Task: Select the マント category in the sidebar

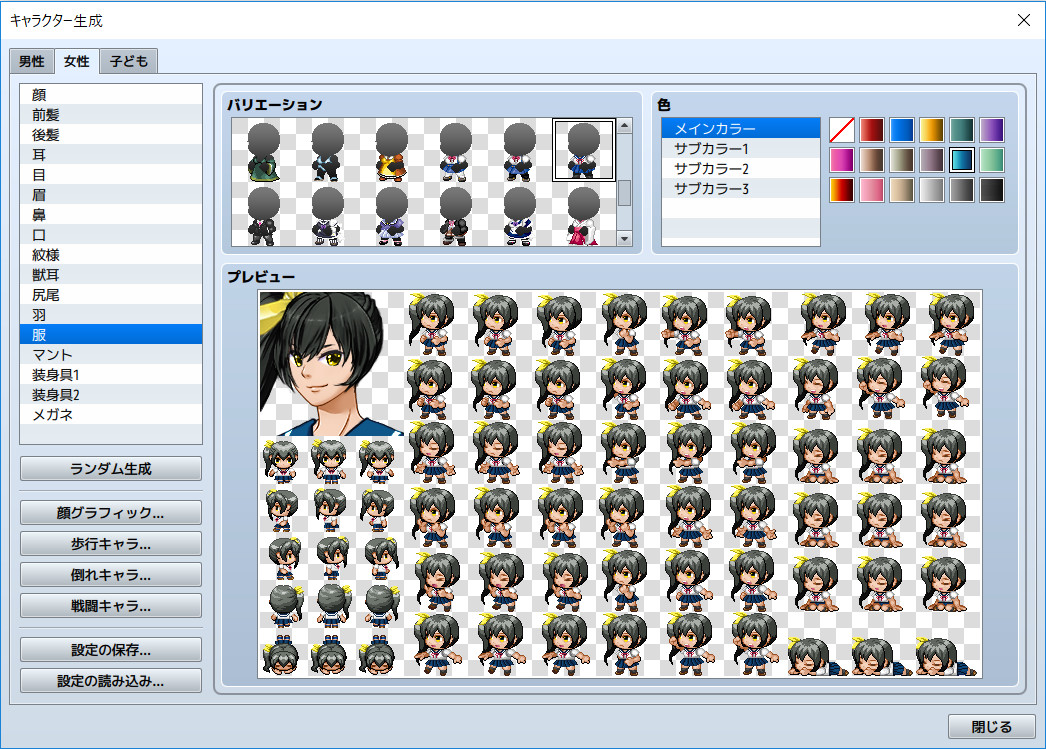Action: pyautogui.click(x=110, y=354)
